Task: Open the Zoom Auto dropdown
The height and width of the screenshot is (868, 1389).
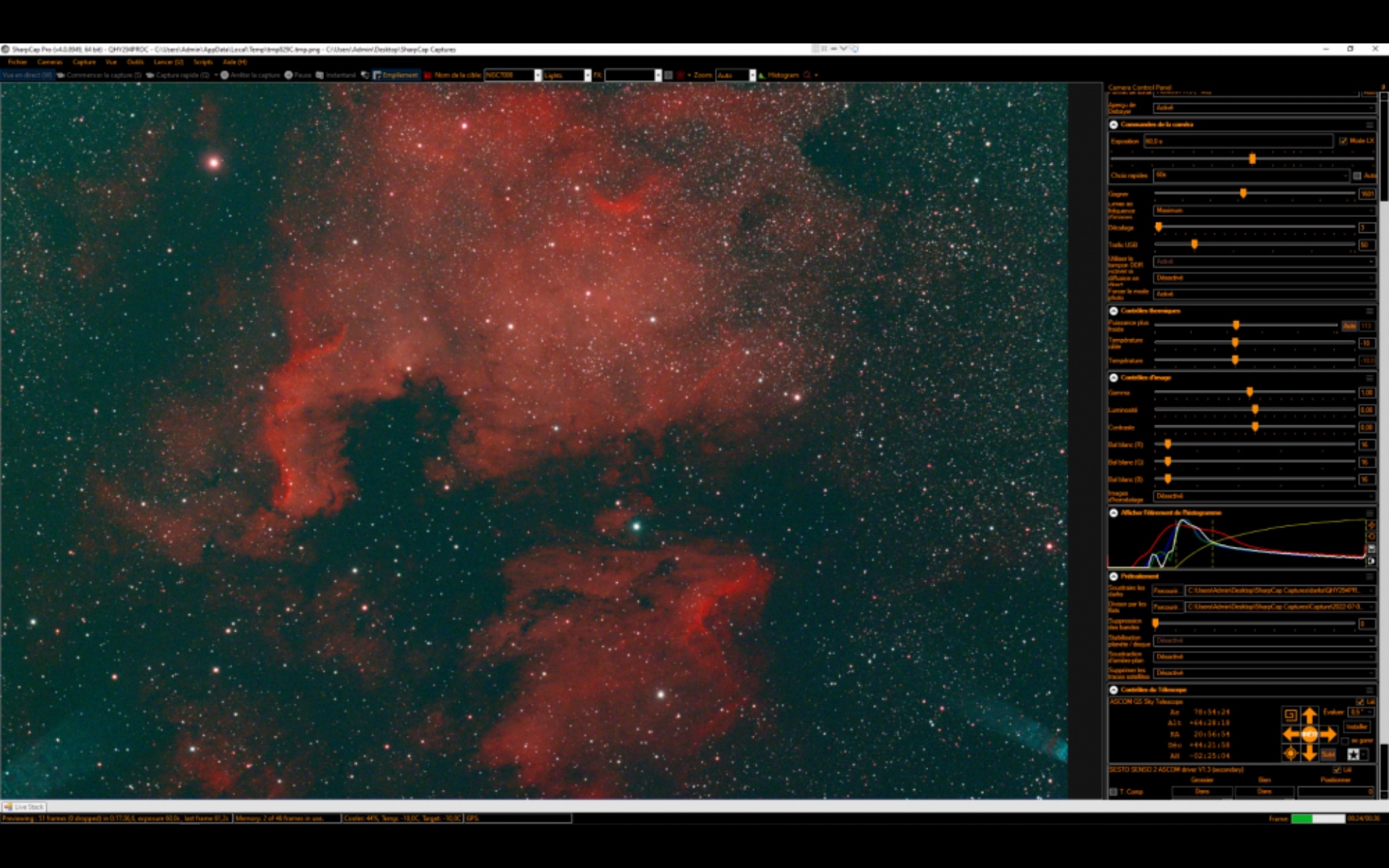Action: pos(752,75)
